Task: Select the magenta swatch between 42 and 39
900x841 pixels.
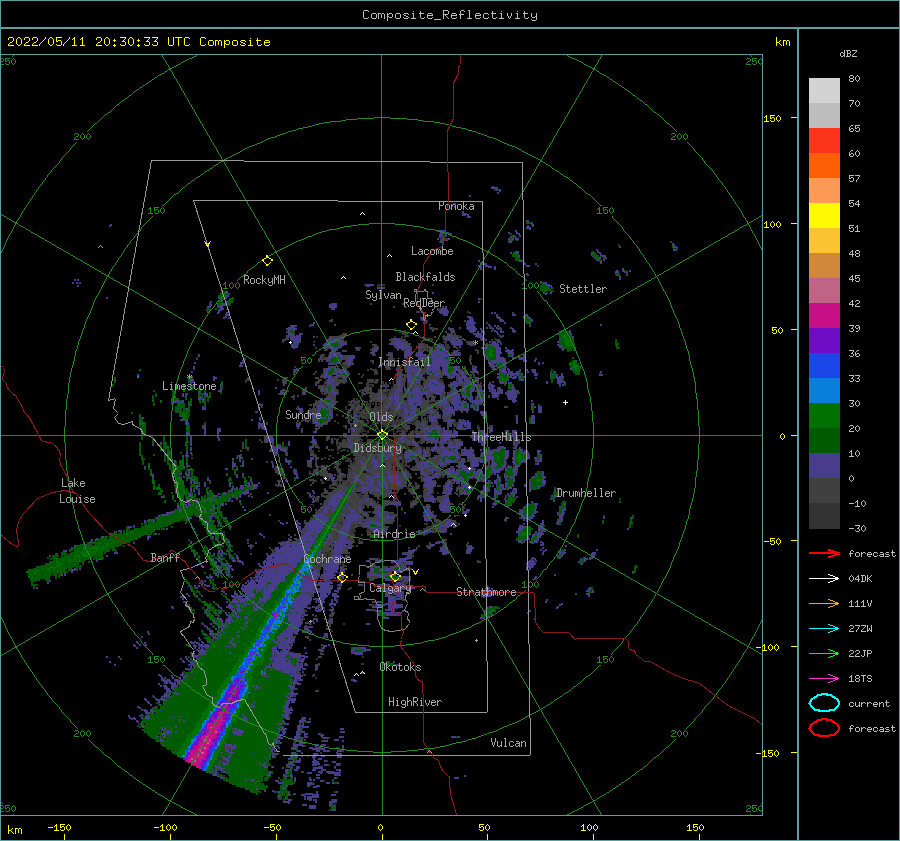Action: [x=824, y=316]
